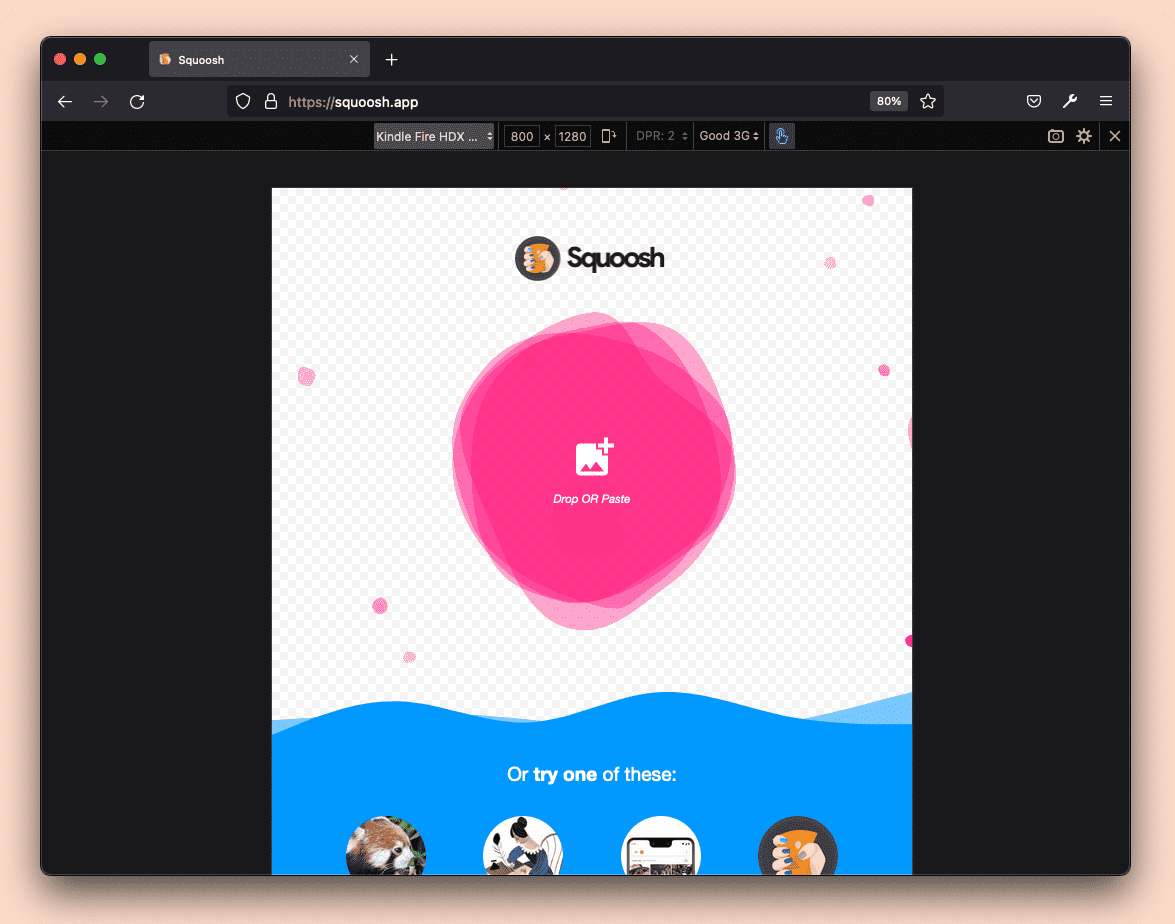The image size is (1175, 924).
Task: Reload the squoosh.app page
Action: [x=137, y=101]
